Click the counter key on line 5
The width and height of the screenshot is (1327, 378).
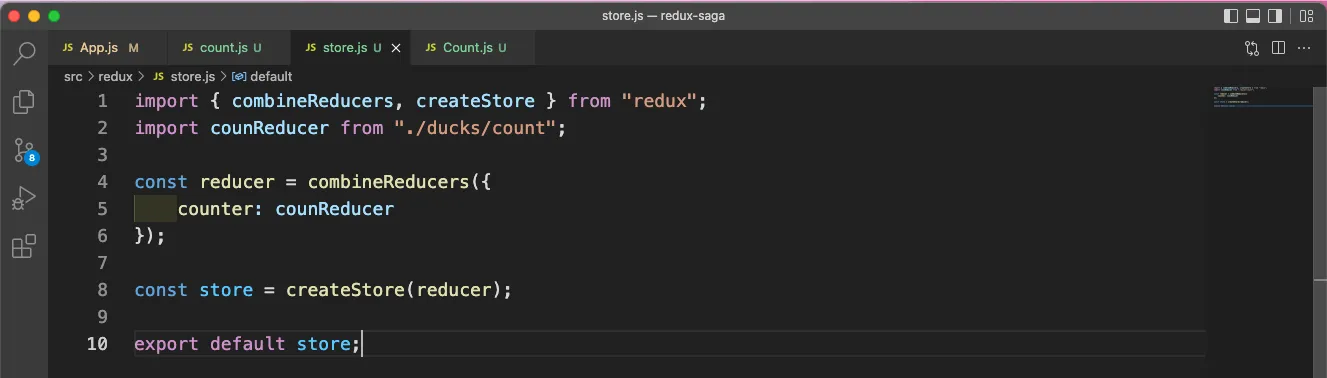(216, 209)
